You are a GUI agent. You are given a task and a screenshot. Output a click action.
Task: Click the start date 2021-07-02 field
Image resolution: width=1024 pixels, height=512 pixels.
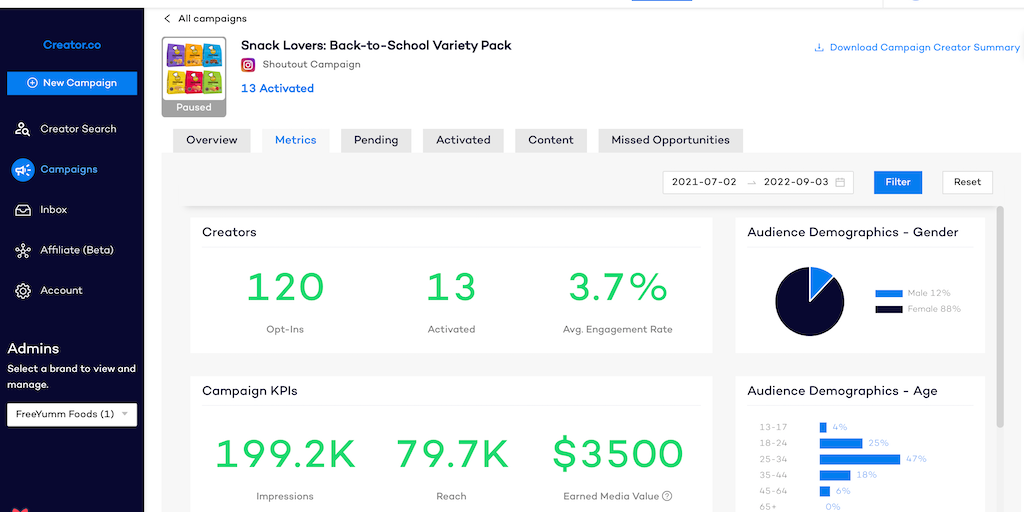tap(704, 182)
